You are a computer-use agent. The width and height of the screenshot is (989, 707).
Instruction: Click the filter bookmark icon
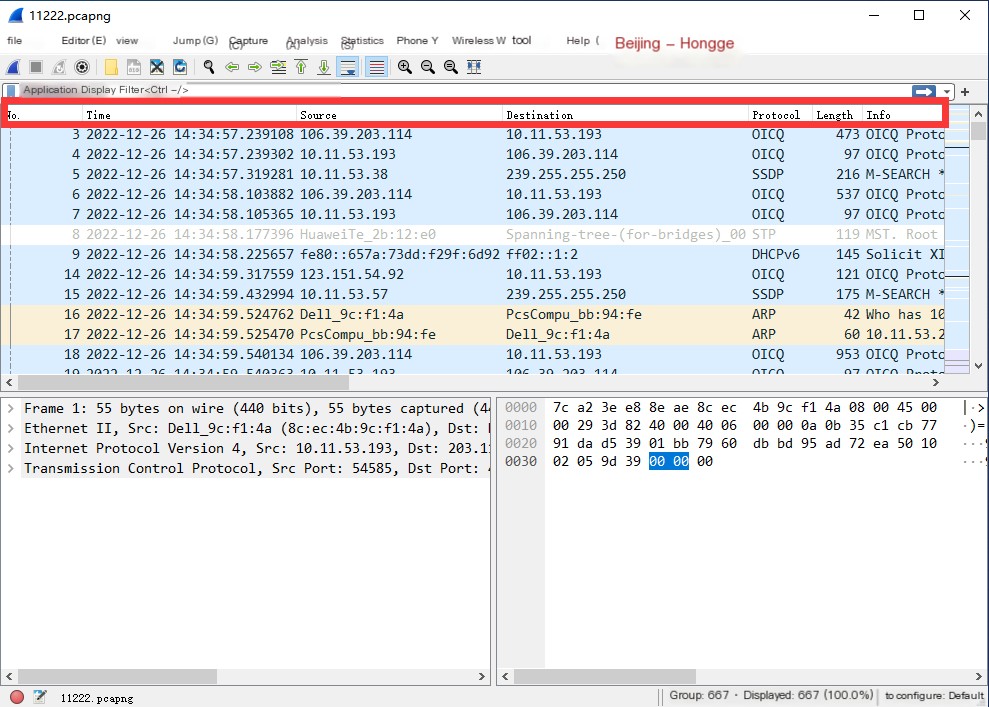[x=11, y=91]
